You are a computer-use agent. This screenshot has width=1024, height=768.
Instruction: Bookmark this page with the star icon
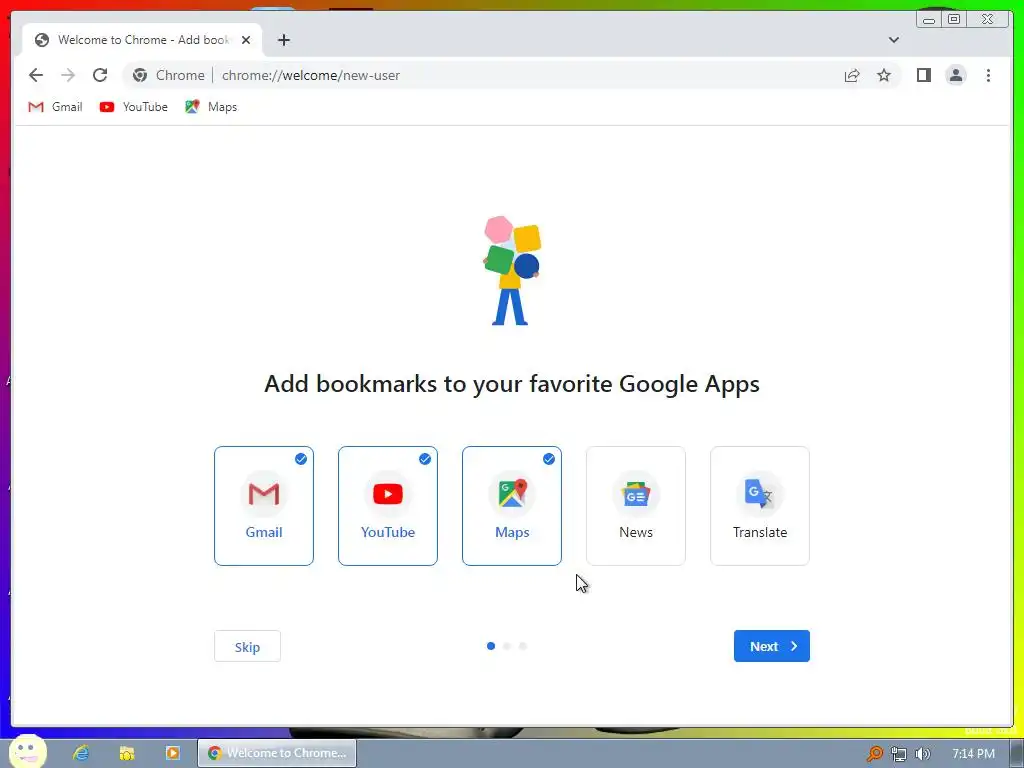[x=884, y=76]
